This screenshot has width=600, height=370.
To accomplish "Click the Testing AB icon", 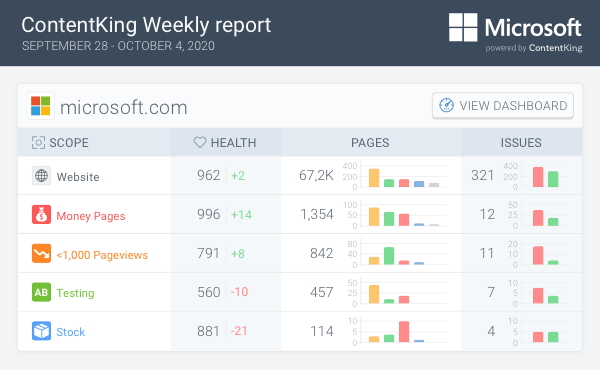I will (x=41, y=292).
